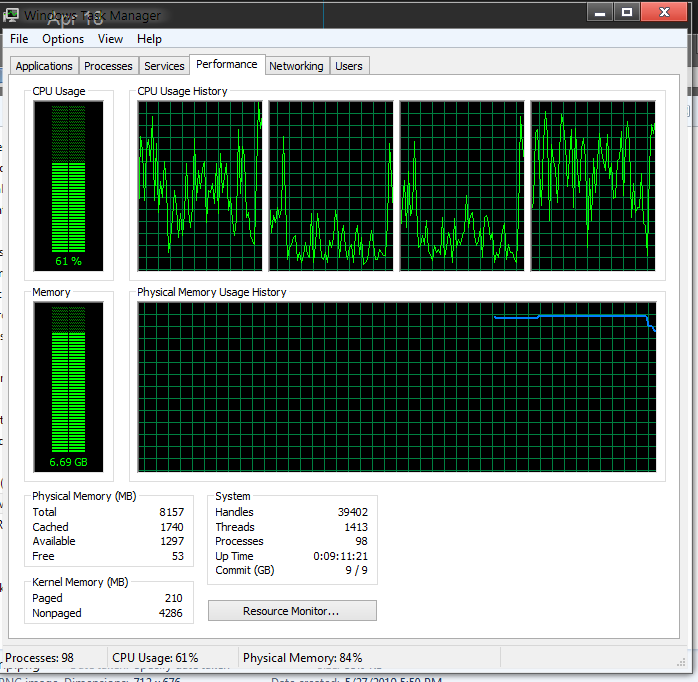
Task: Open the View menu
Action: tap(110, 39)
